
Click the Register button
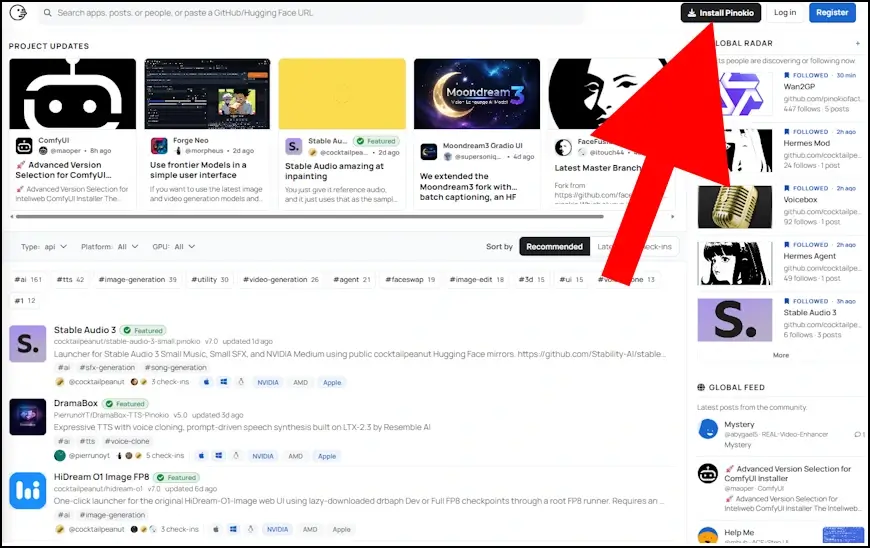click(832, 13)
